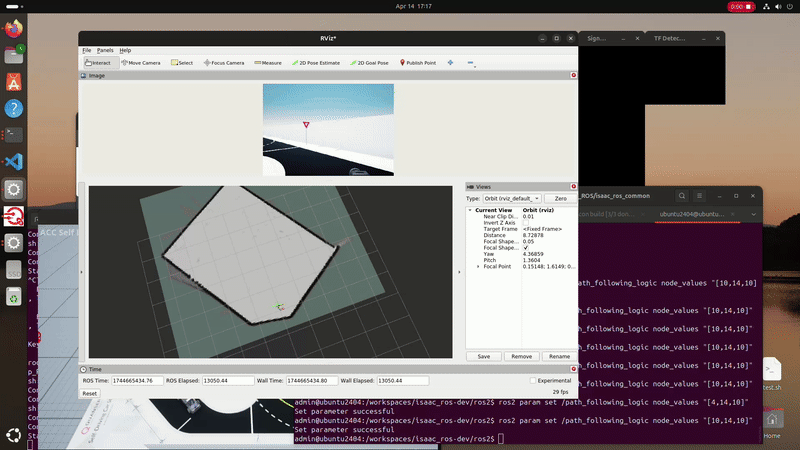Toggle the Focal Shape Fixed Size checkbox
Screen dimensions: 800x450
pos(526,248)
